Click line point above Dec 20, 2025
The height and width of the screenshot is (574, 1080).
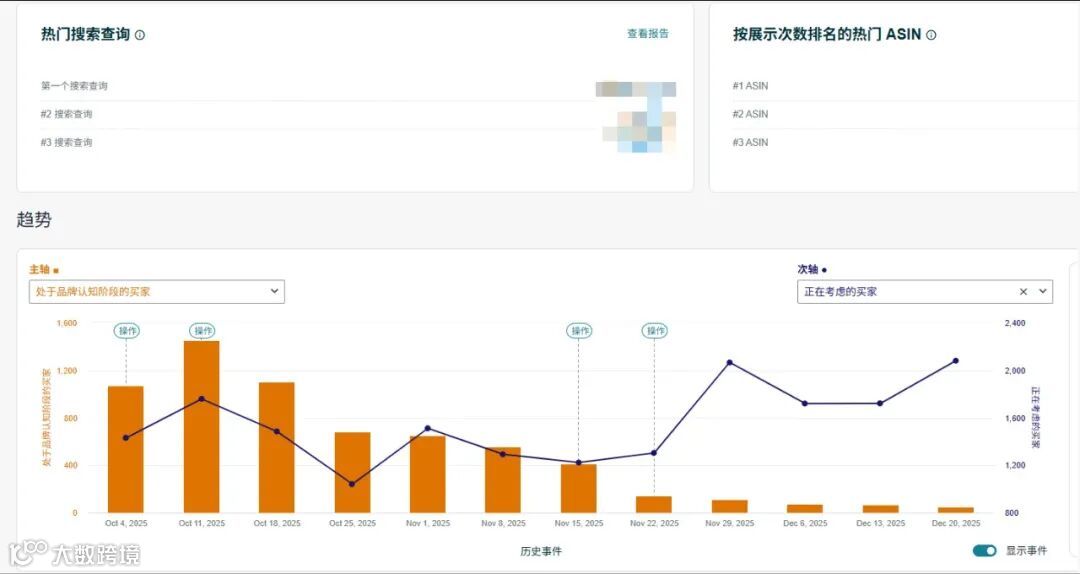[956, 360]
